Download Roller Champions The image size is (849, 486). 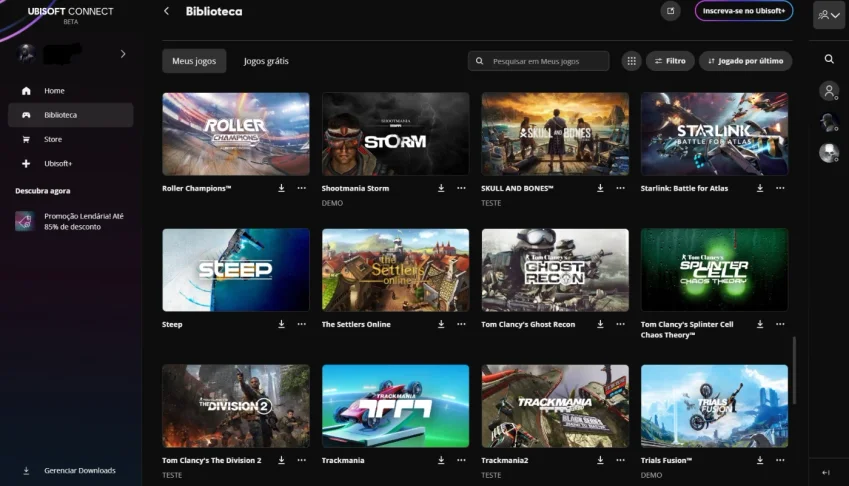click(282, 188)
